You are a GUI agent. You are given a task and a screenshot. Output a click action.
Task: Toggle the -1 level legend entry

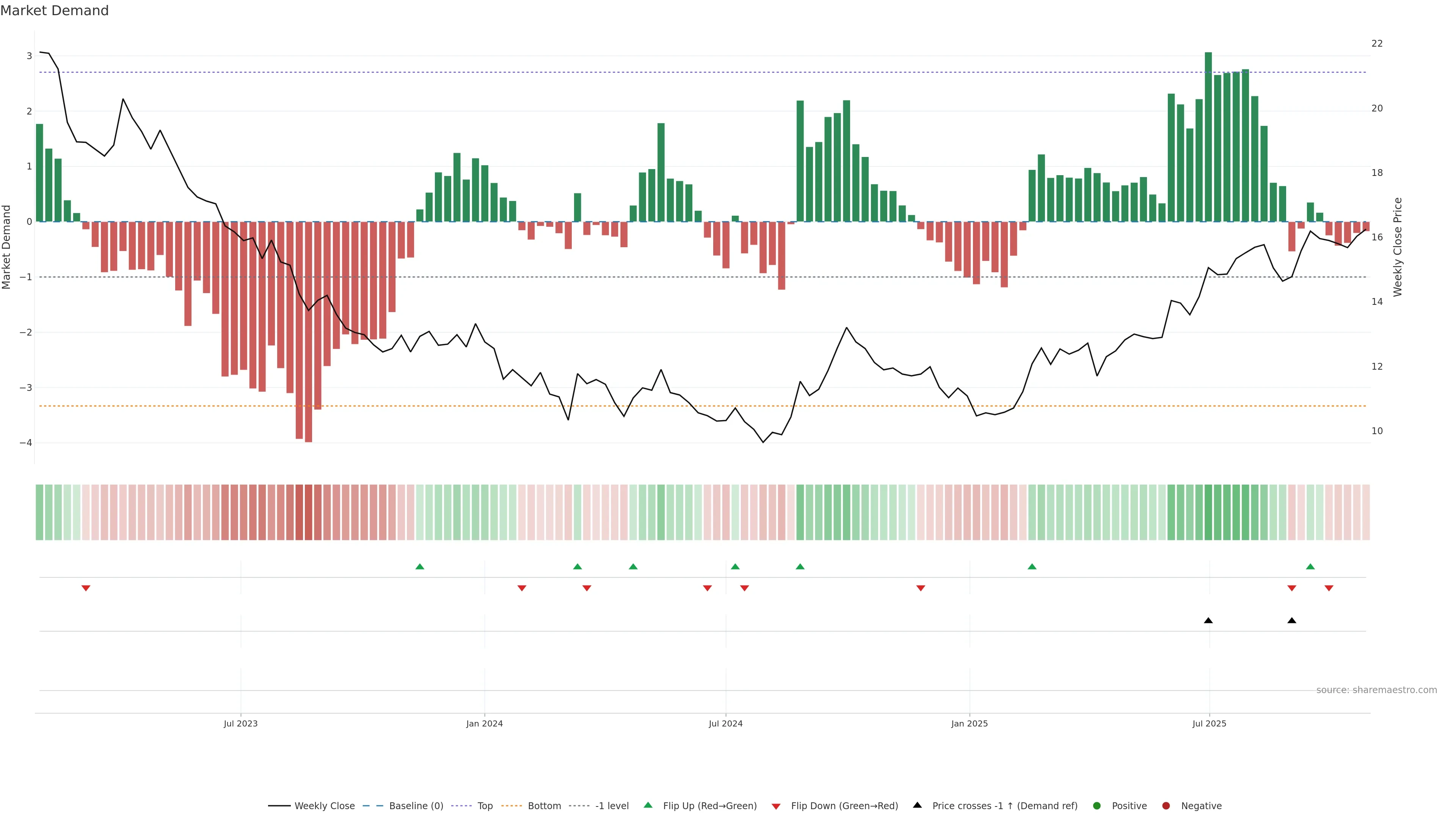(612, 806)
